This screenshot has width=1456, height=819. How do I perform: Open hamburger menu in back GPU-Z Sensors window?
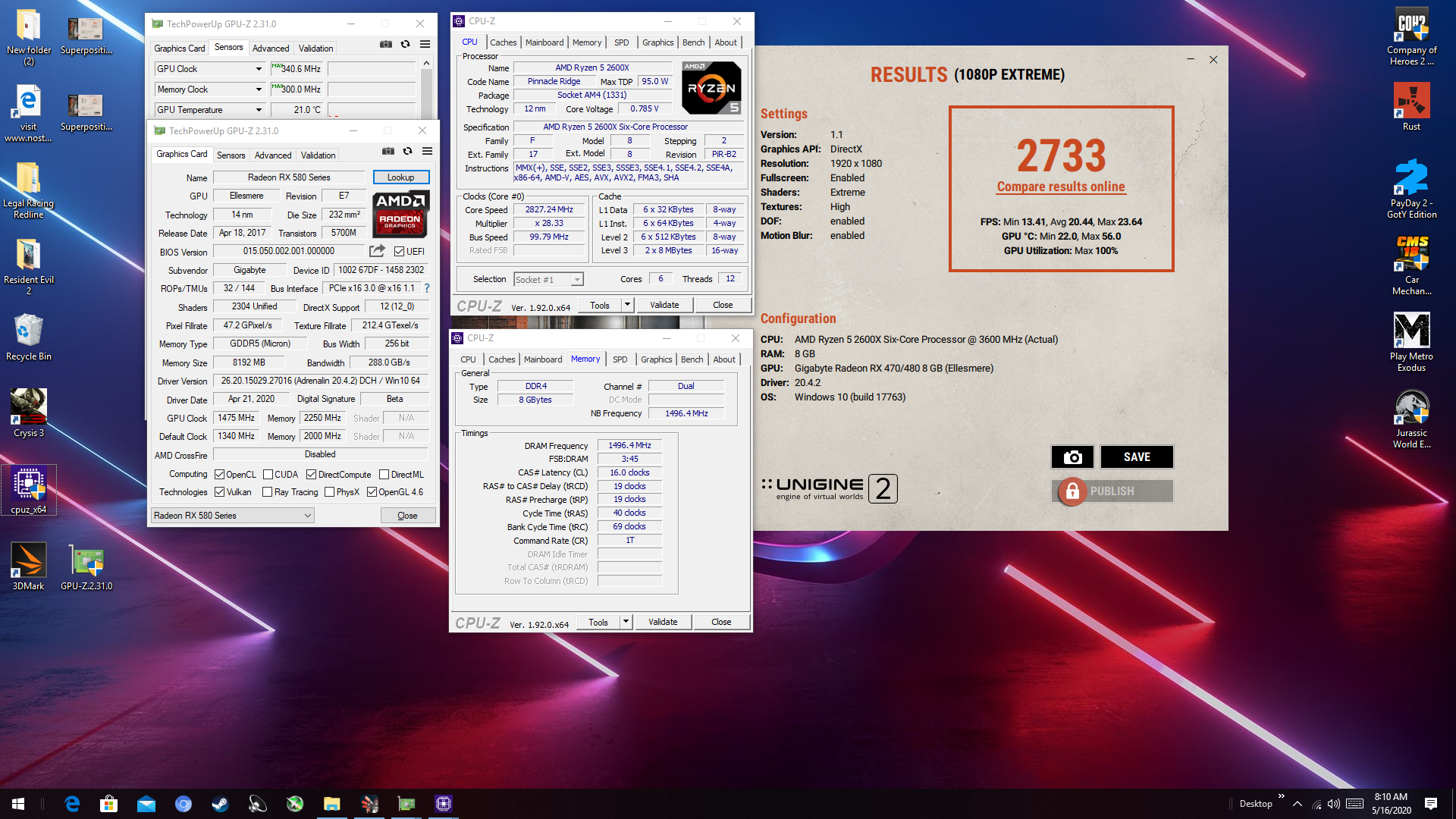tap(425, 45)
